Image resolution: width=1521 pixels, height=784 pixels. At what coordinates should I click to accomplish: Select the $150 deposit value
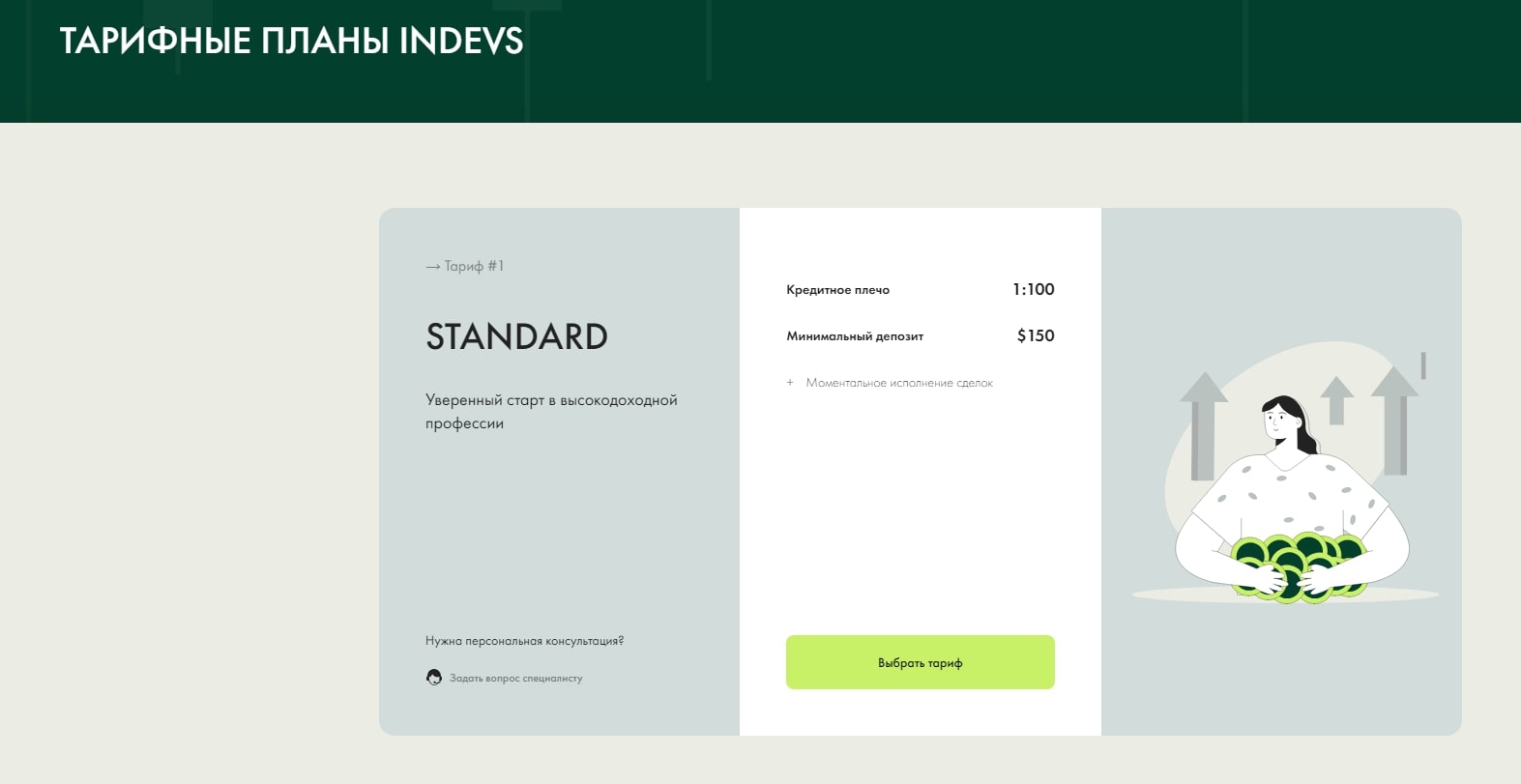click(1036, 335)
